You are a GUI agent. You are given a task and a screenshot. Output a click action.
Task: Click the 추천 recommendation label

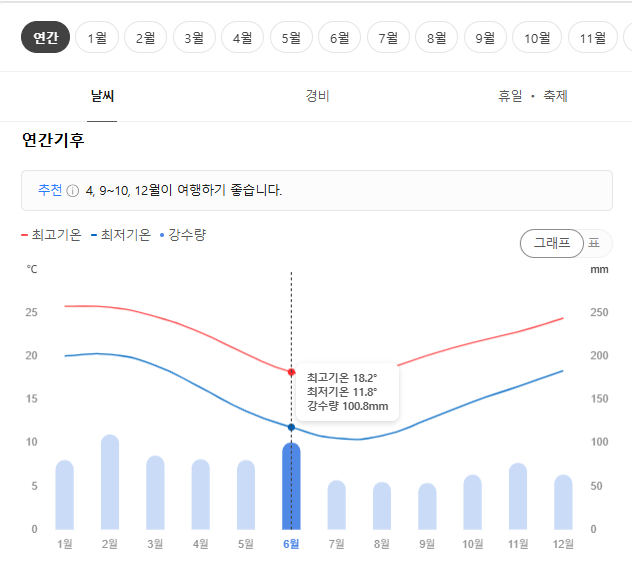point(50,190)
